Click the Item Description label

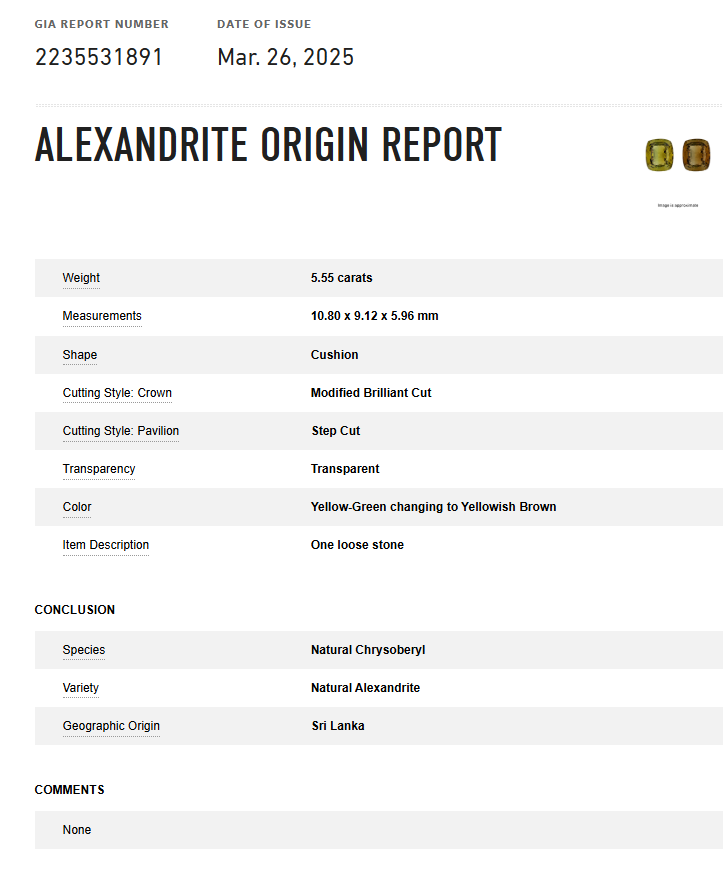pos(106,545)
